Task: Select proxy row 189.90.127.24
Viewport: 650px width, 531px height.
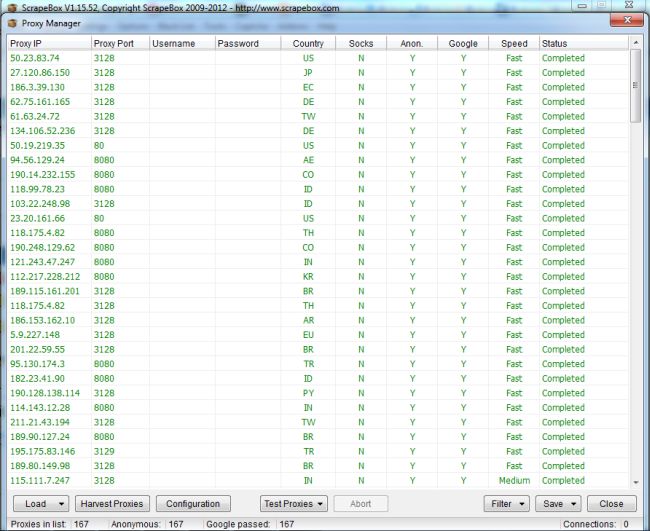Action: (318, 437)
